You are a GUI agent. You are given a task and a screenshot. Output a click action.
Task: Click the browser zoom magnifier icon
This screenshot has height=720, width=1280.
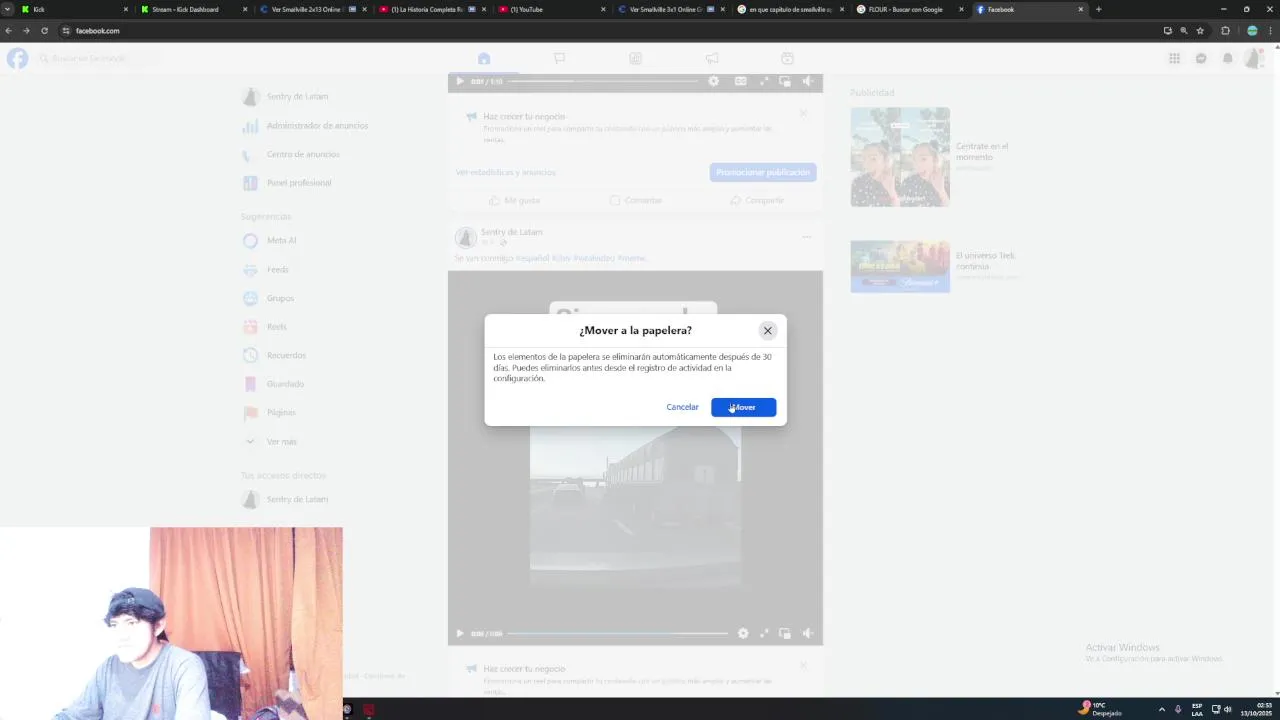pyautogui.click(x=1184, y=31)
